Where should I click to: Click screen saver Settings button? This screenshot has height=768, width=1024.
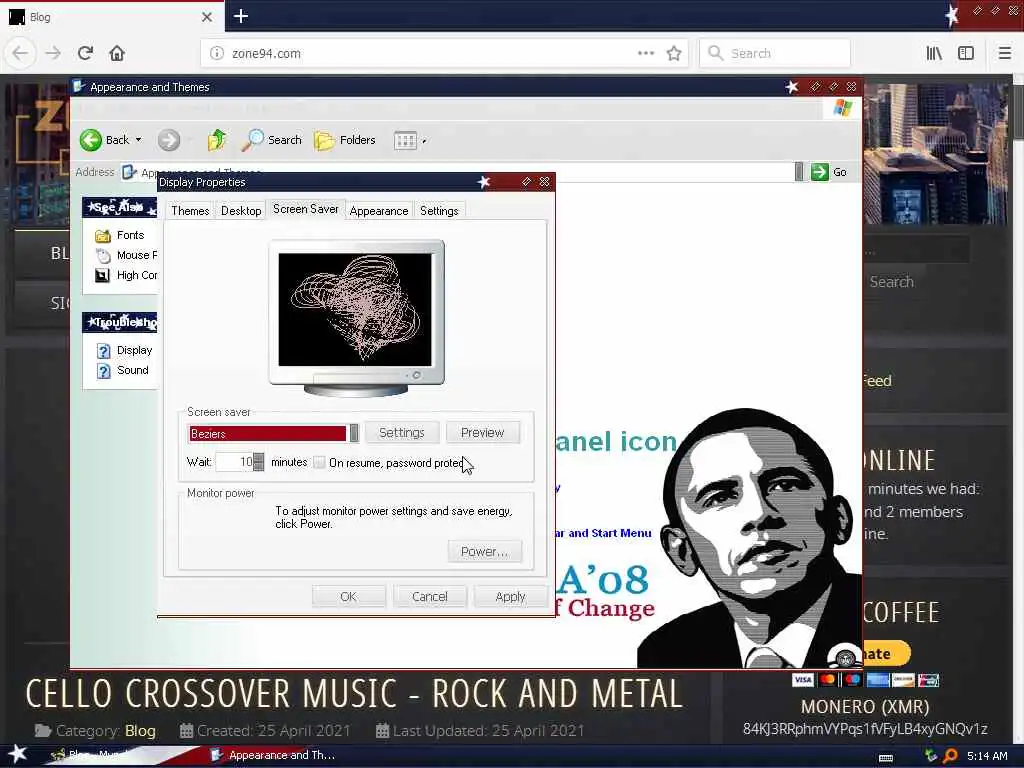coord(402,432)
